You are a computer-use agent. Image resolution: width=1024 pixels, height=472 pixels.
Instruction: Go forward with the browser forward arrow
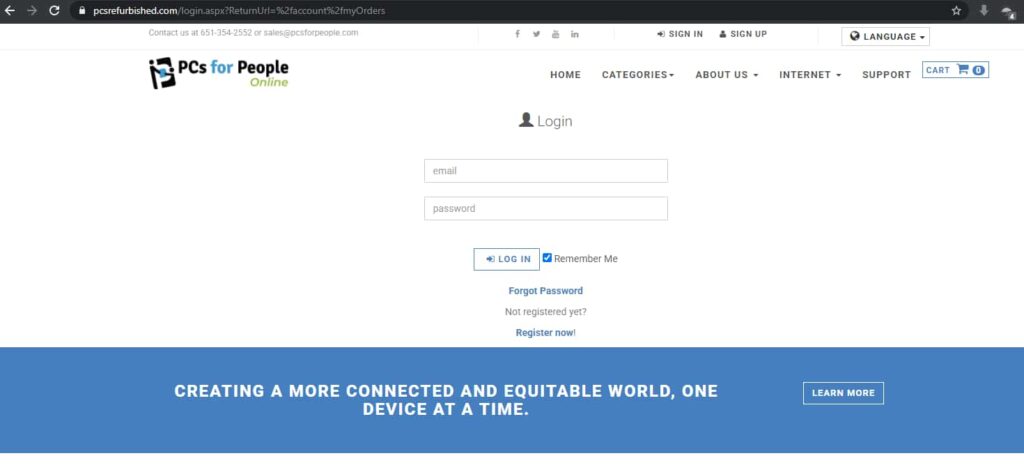click(32, 10)
